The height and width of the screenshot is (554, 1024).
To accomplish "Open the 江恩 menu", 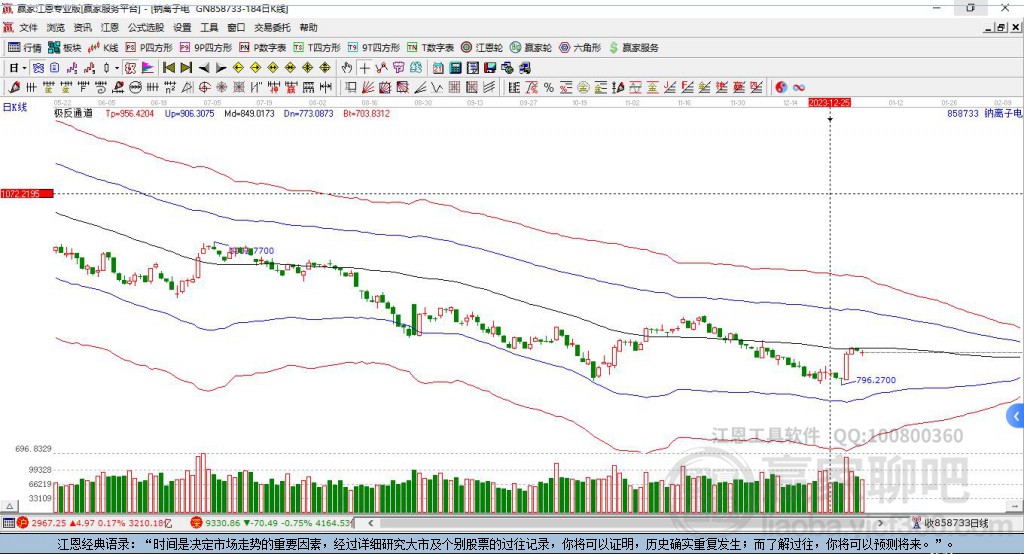I will point(110,28).
